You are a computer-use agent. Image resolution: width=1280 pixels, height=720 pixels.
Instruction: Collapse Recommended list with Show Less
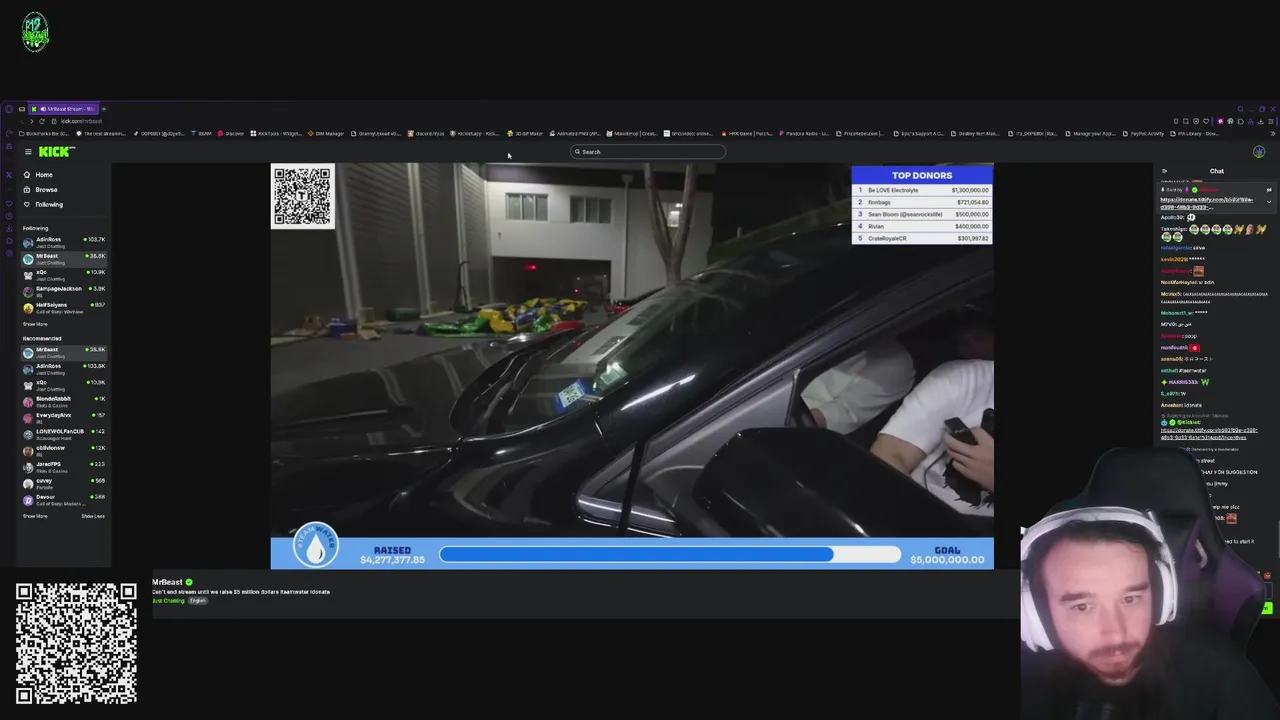pos(93,516)
